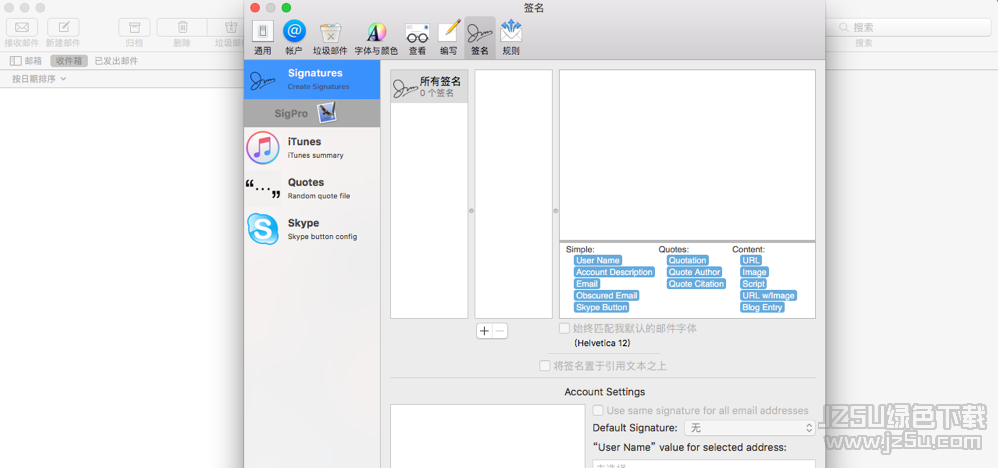Screen dimensions: 1000x468
Task: Toggle the 邮箱 mailboxes sidebar in Mail window
Action: click(26, 61)
